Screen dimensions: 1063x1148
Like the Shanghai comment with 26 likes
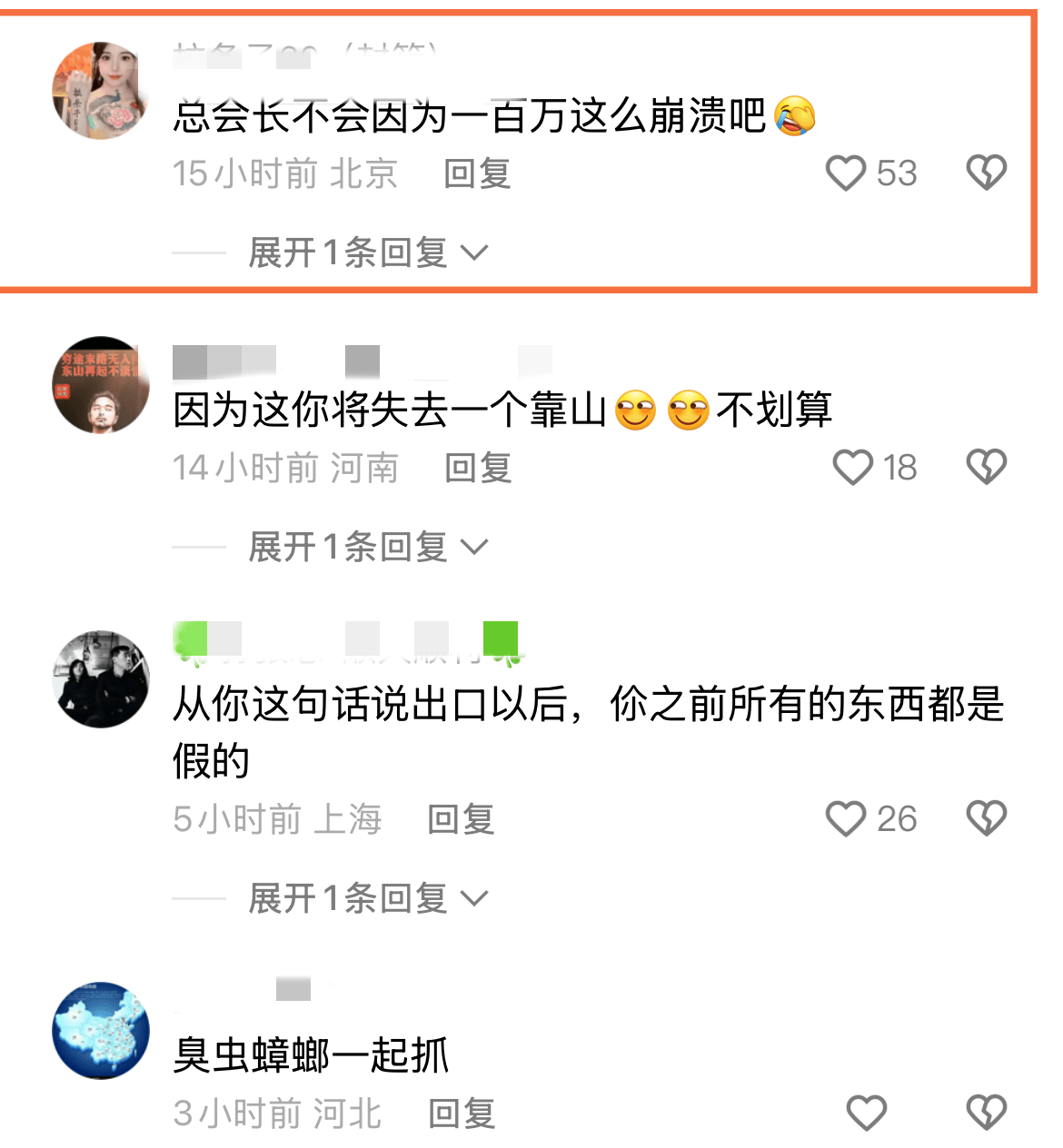click(846, 818)
